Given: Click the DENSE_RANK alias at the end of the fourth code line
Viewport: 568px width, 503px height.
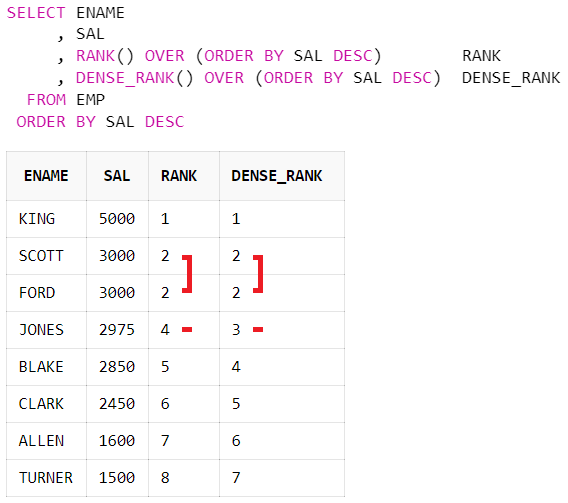Looking at the screenshot, I should tap(511, 78).
